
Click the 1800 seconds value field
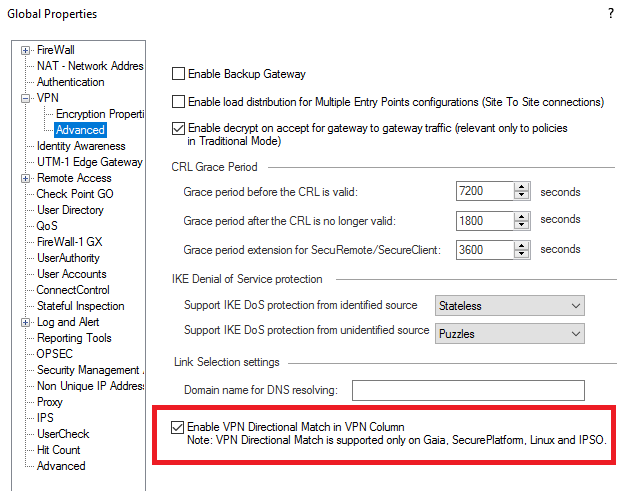point(485,220)
